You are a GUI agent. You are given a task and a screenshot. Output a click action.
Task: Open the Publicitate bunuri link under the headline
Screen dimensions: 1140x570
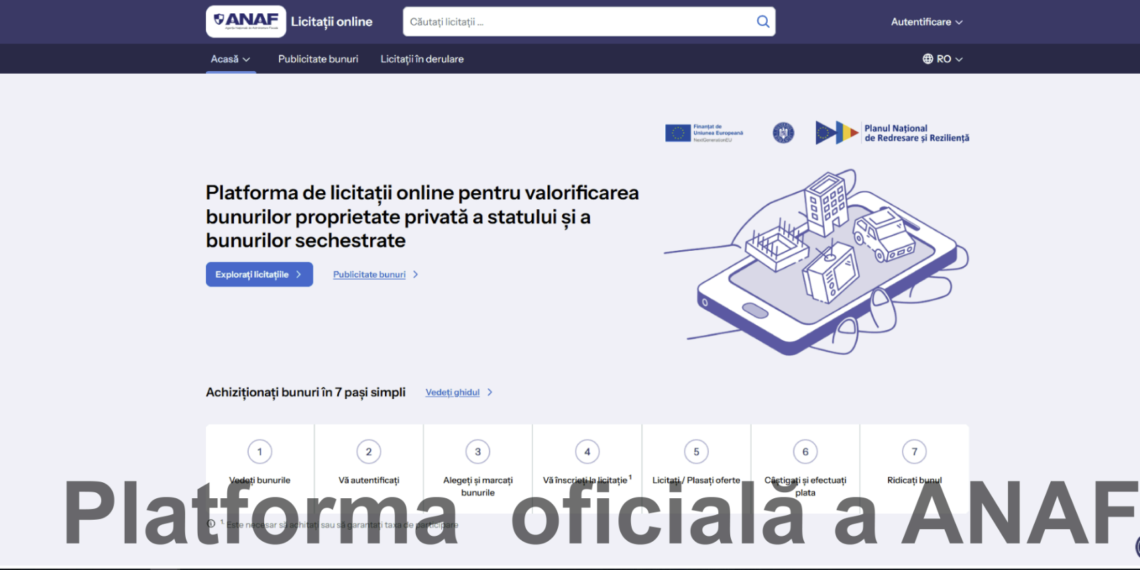[x=375, y=275]
